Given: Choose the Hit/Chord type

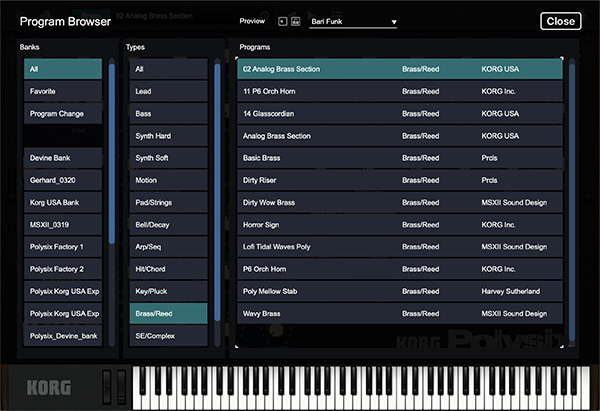Looking at the screenshot, I should (x=168, y=269).
